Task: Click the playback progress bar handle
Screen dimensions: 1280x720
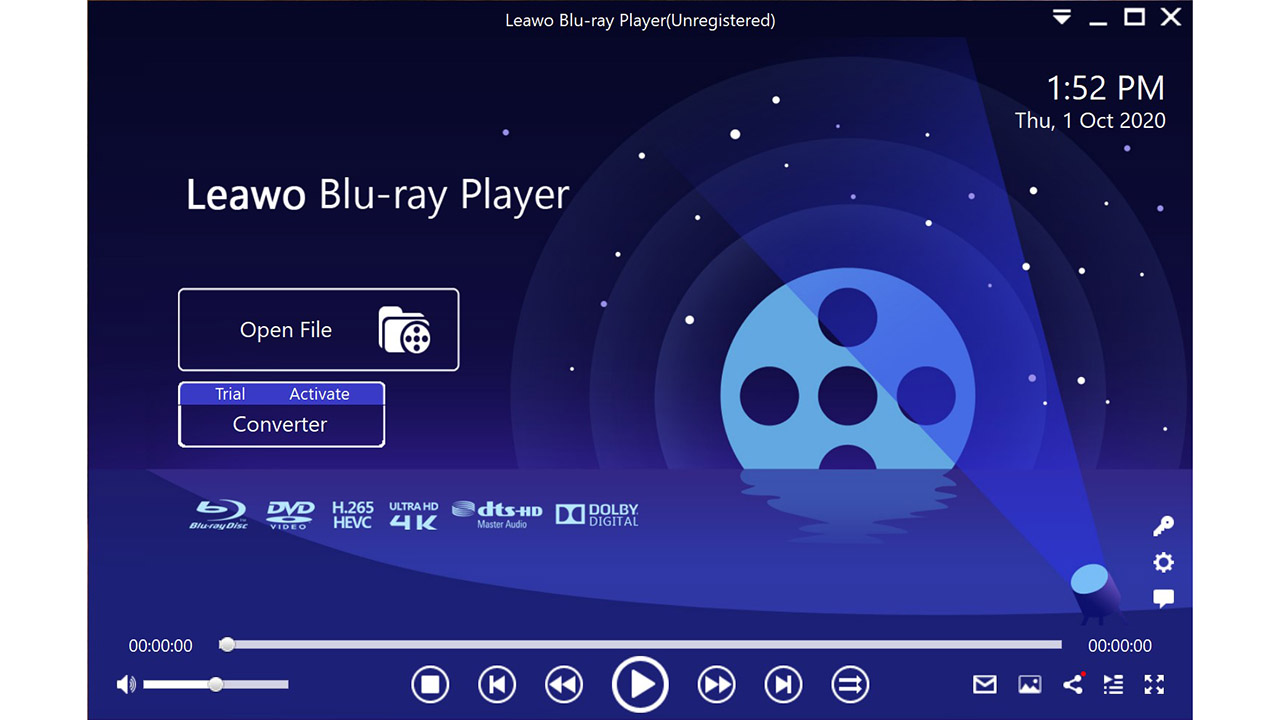Action: pos(227,645)
